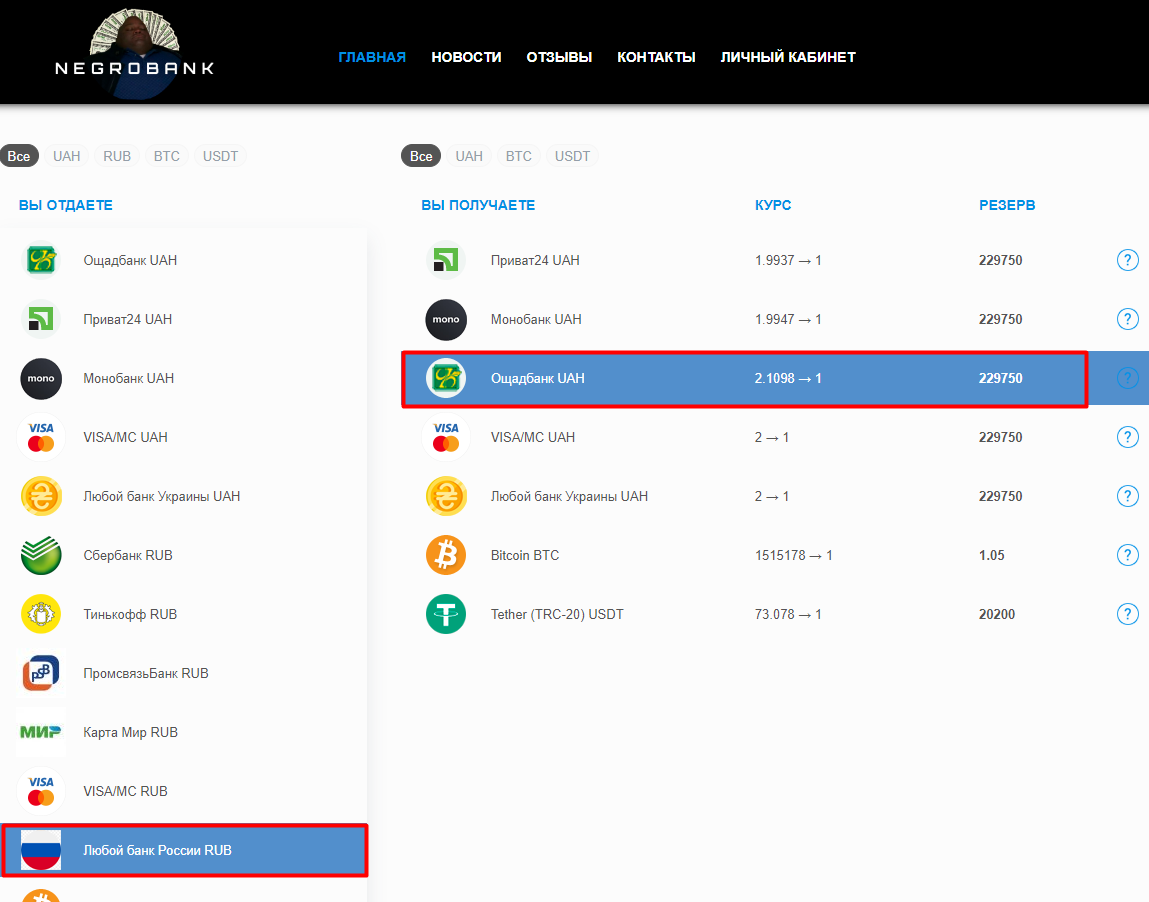Go to the Главная menu item
Image resolution: width=1149 pixels, height=902 pixels.
click(x=372, y=57)
